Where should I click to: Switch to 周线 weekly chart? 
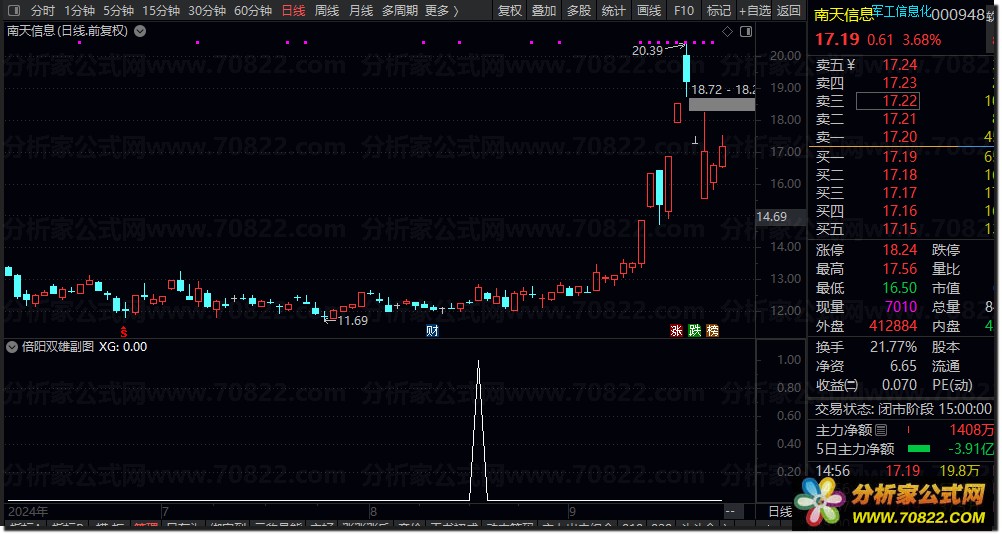point(327,11)
